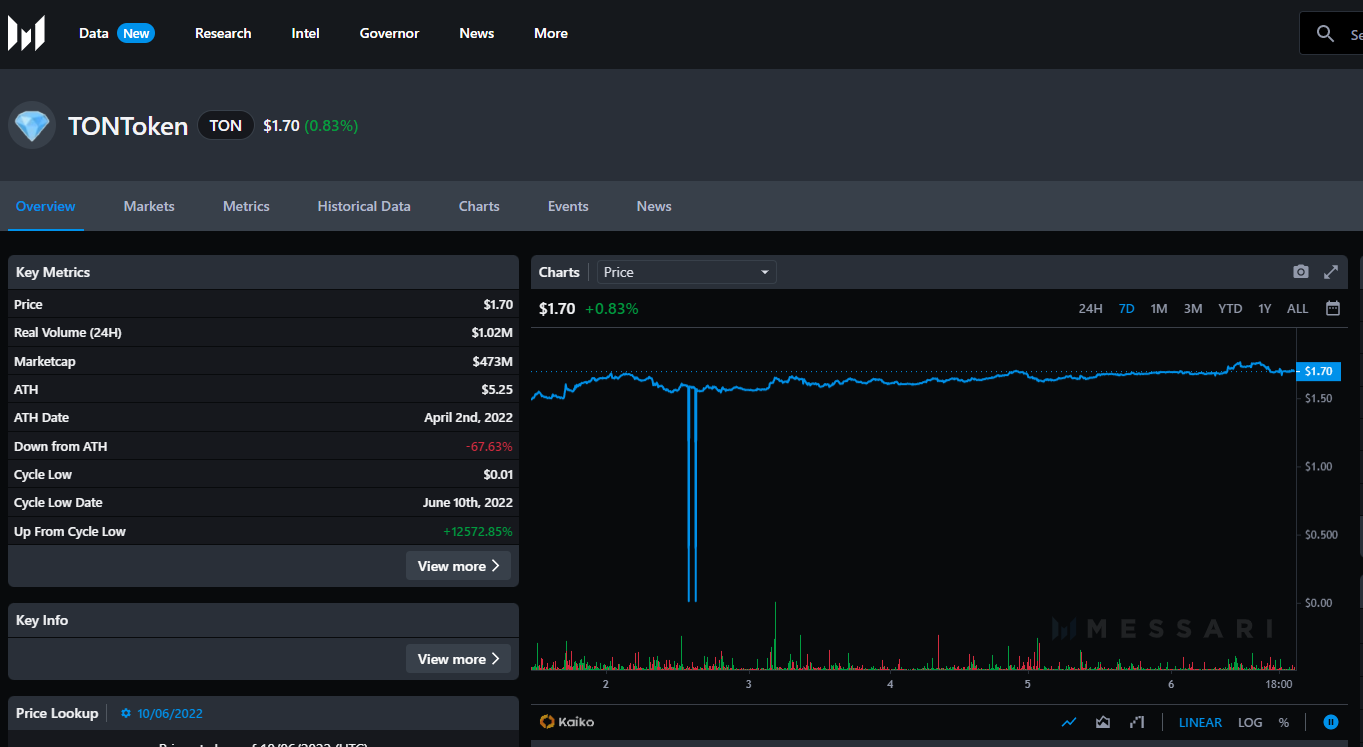Select the candlestick chart type icon

(1137, 722)
